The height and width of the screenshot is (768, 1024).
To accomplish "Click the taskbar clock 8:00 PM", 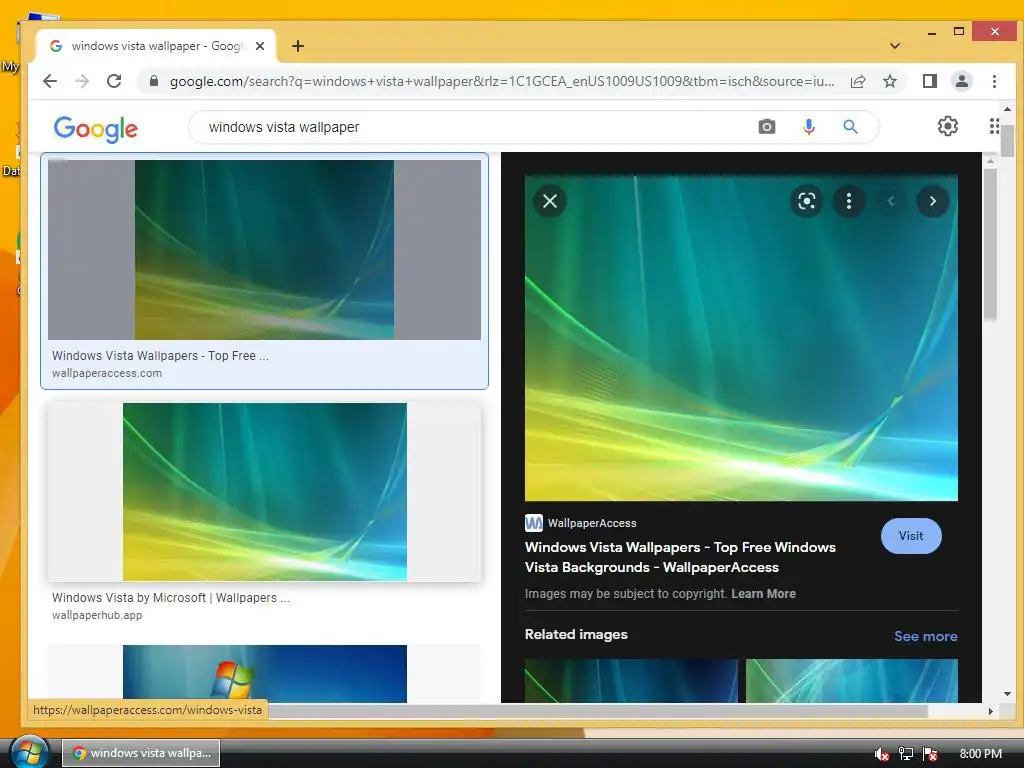I will pos(980,754).
